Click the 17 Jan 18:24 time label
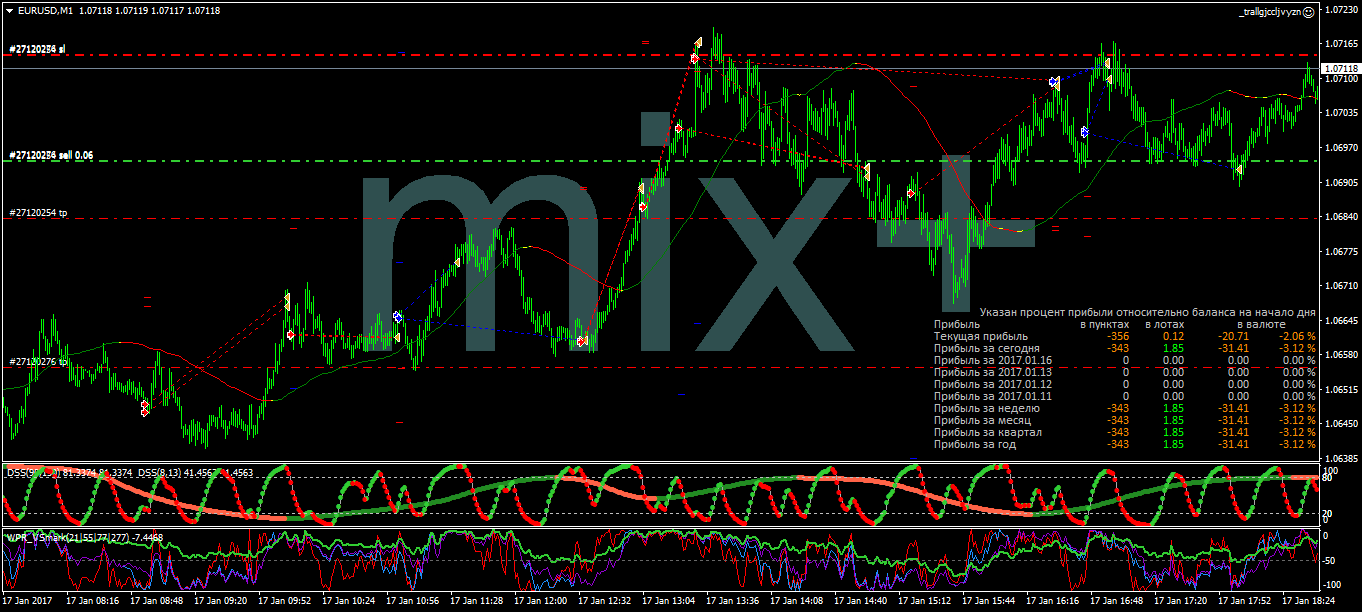This screenshot has height=612, width=1362. point(1309,602)
